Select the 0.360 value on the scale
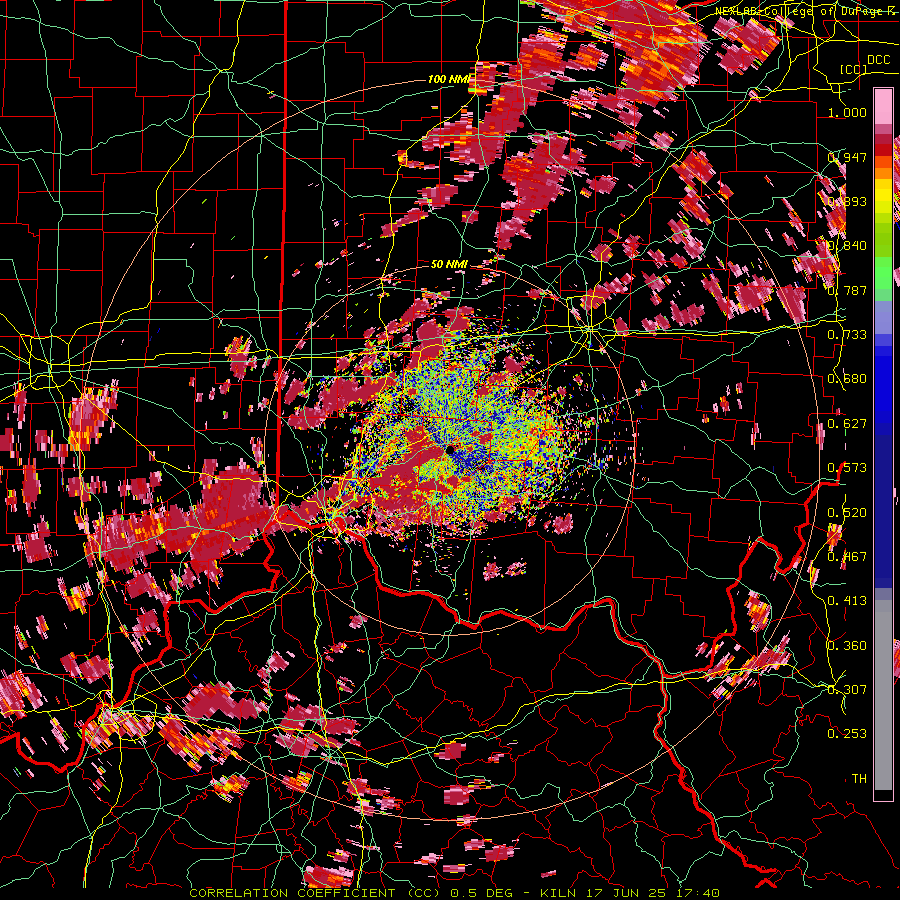Image resolution: width=900 pixels, height=900 pixels. click(x=847, y=646)
